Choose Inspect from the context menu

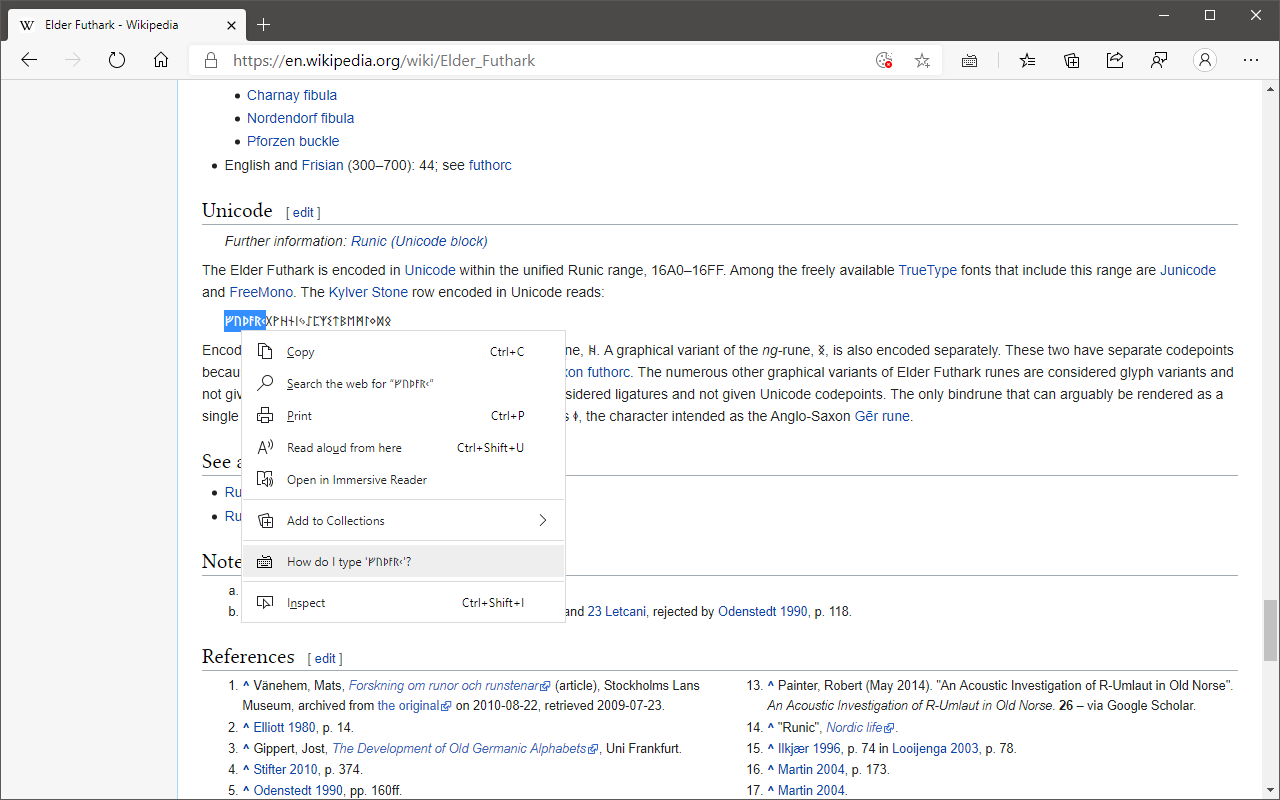pyautogui.click(x=403, y=603)
